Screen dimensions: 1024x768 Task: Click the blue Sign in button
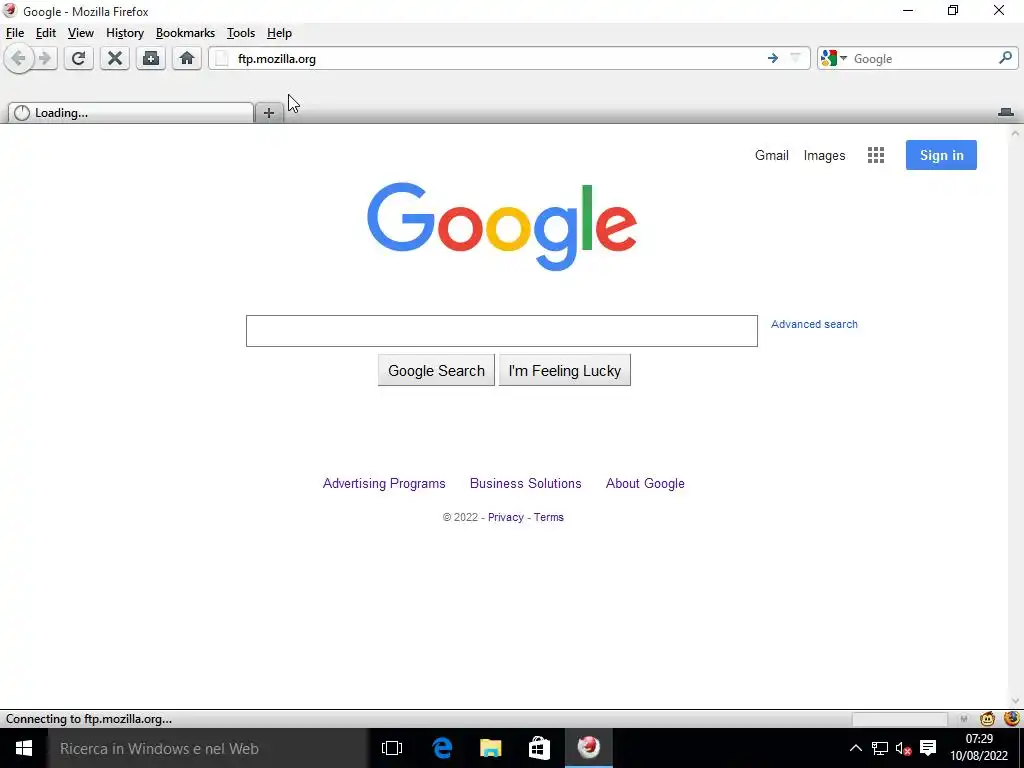coord(941,155)
